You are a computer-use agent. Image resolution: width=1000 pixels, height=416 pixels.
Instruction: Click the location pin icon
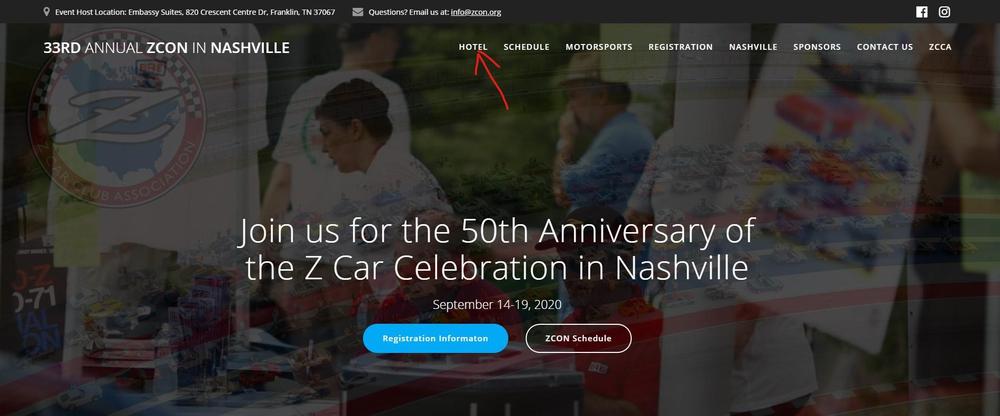click(47, 11)
